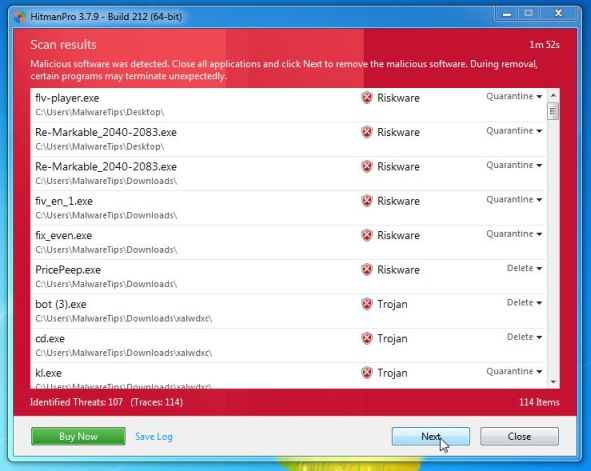Click the shield icon next to PricePeep.exe
The width and height of the screenshot is (591, 471).
[366, 270]
